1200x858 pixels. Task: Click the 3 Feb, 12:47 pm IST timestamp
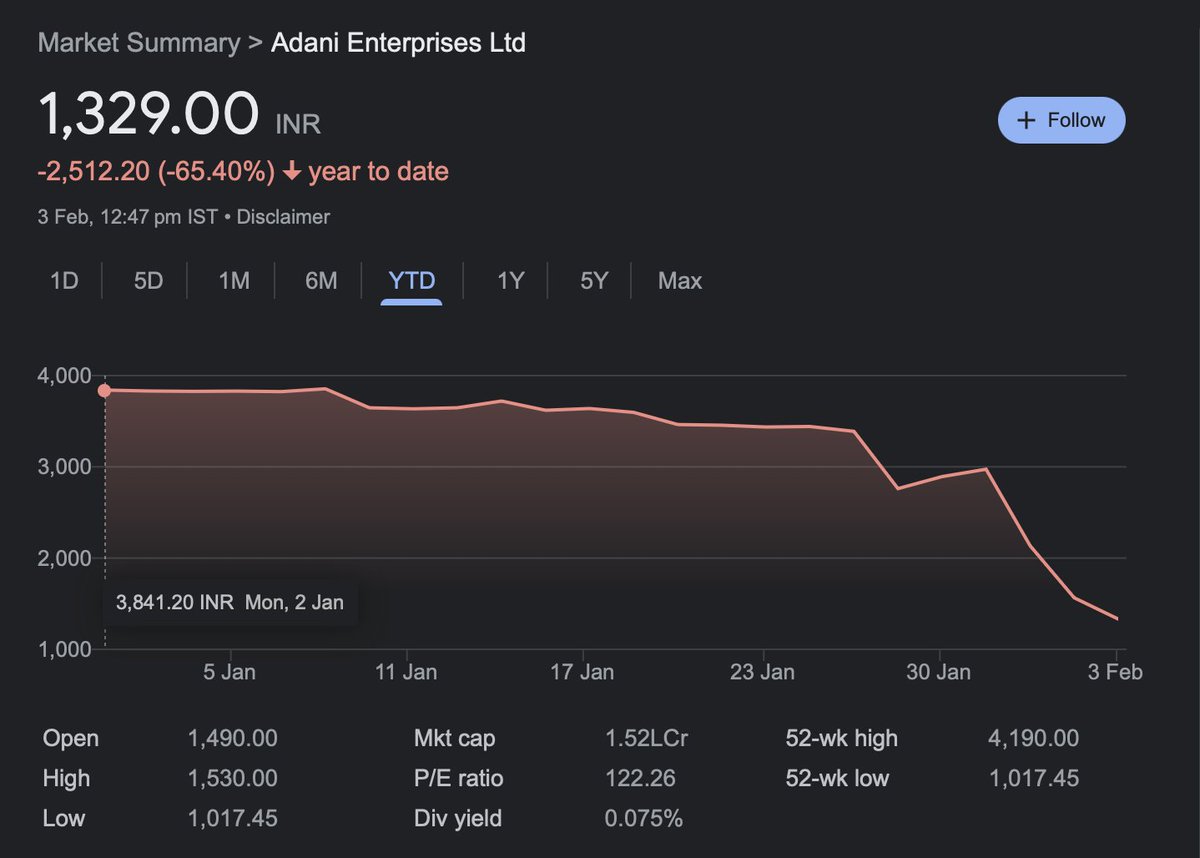127,216
